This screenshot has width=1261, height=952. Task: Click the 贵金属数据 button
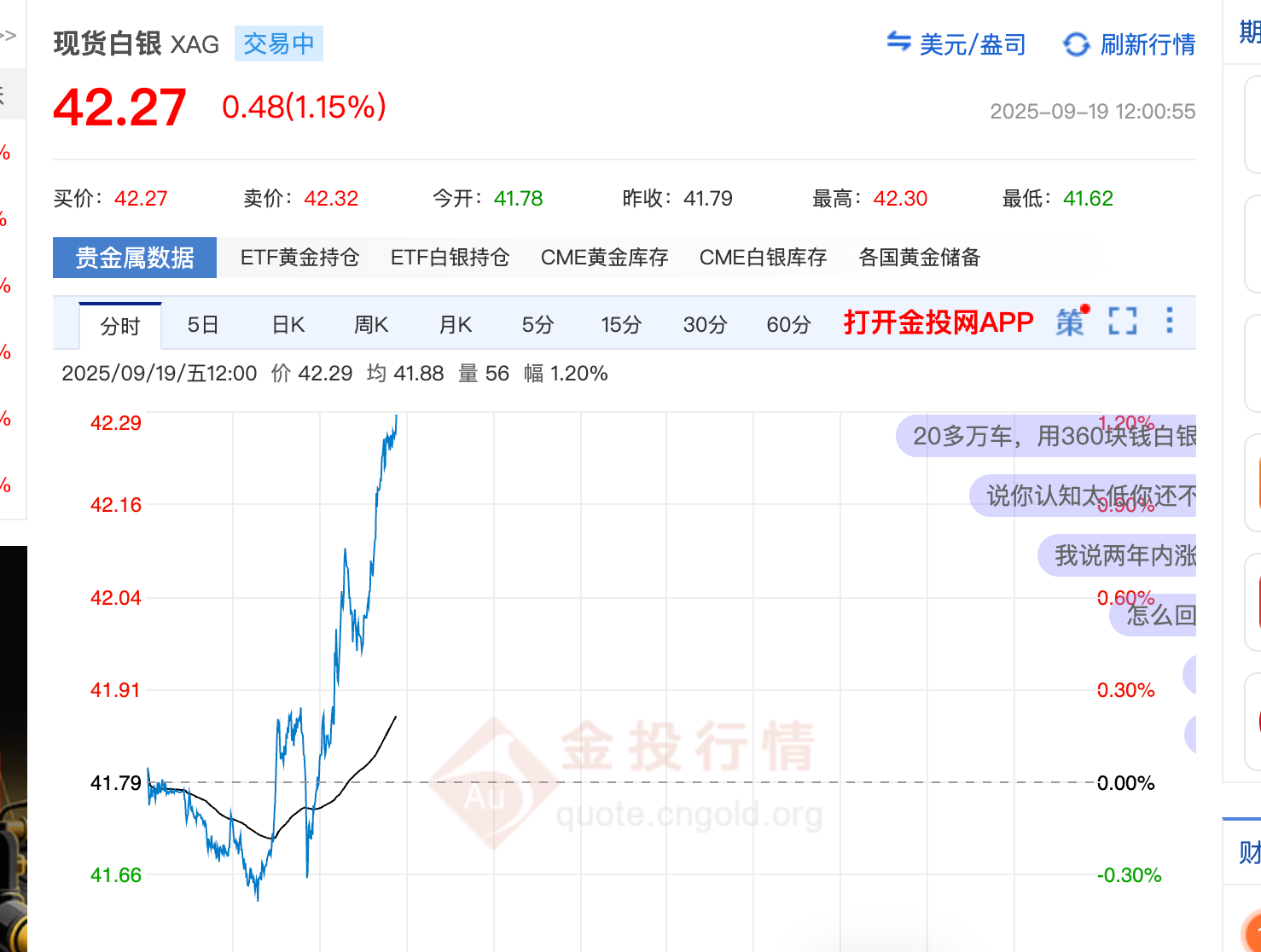pos(135,258)
